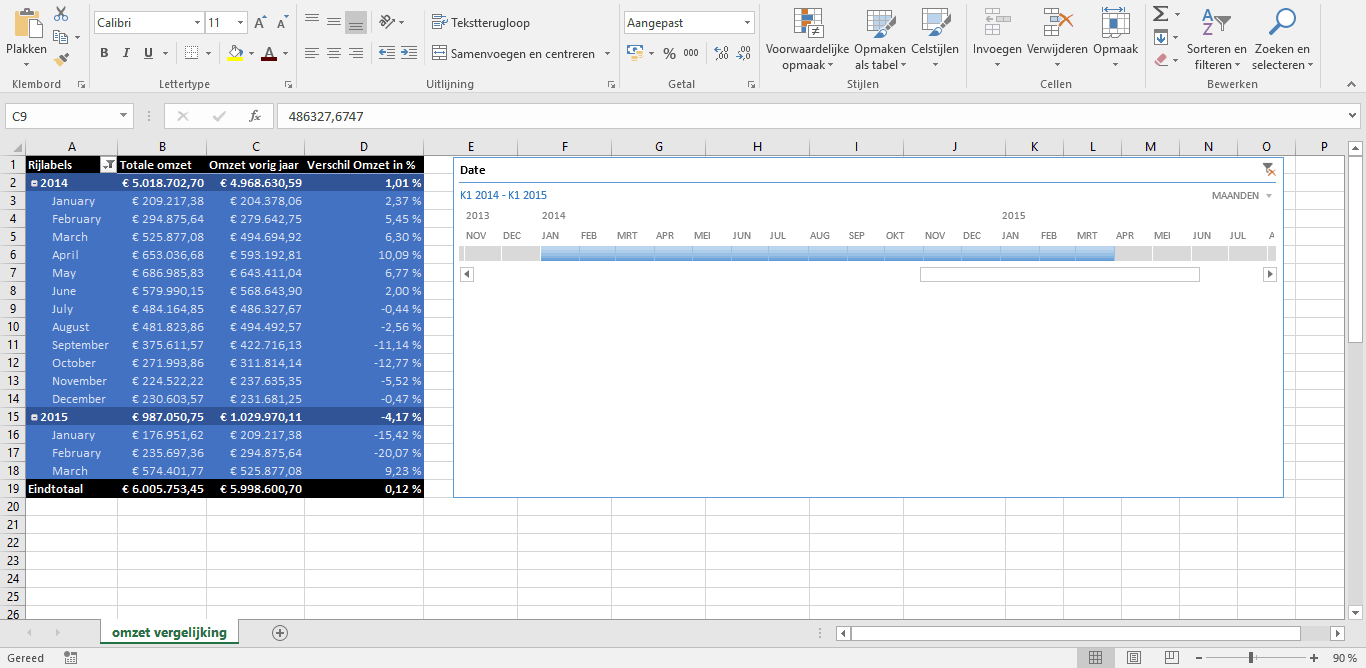Open the Aangepast number format dropdown
Image resolution: width=1366 pixels, height=668 pixels.
pyautogui.click(x=747, y=22)
